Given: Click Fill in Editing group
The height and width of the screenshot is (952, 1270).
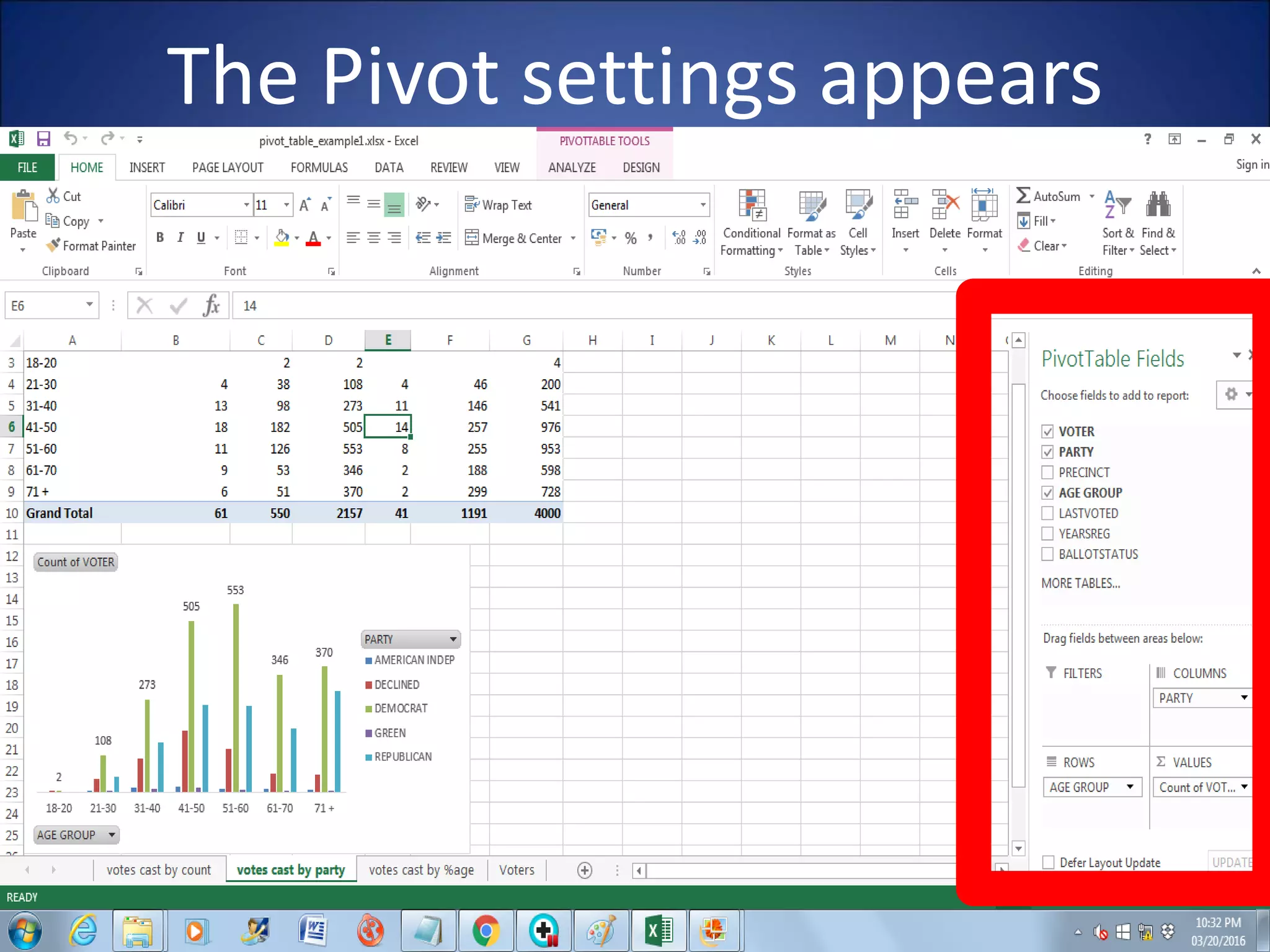Looking at the screenshot, I should coord(1037,221).
